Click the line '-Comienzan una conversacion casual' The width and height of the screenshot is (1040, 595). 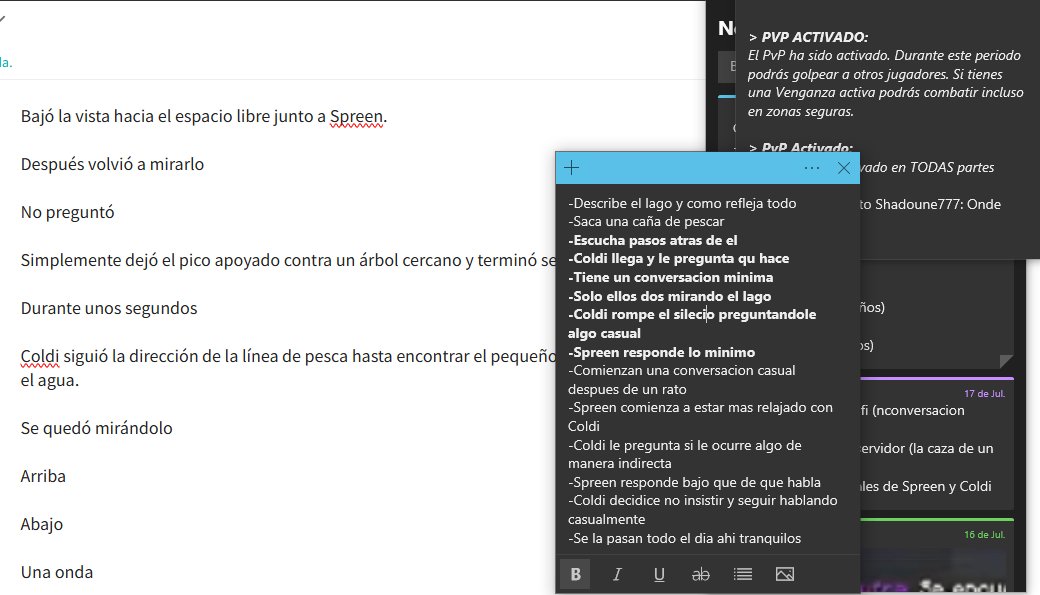[681, 371]
